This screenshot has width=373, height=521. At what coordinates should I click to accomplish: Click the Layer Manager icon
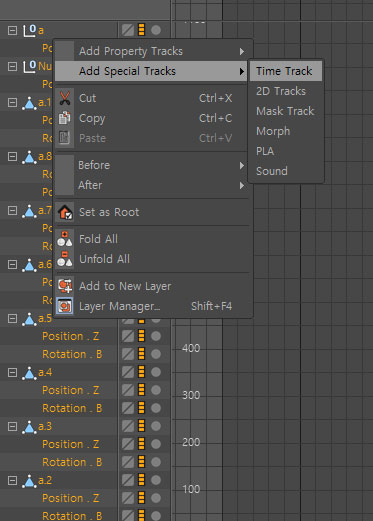pos(65,306)
